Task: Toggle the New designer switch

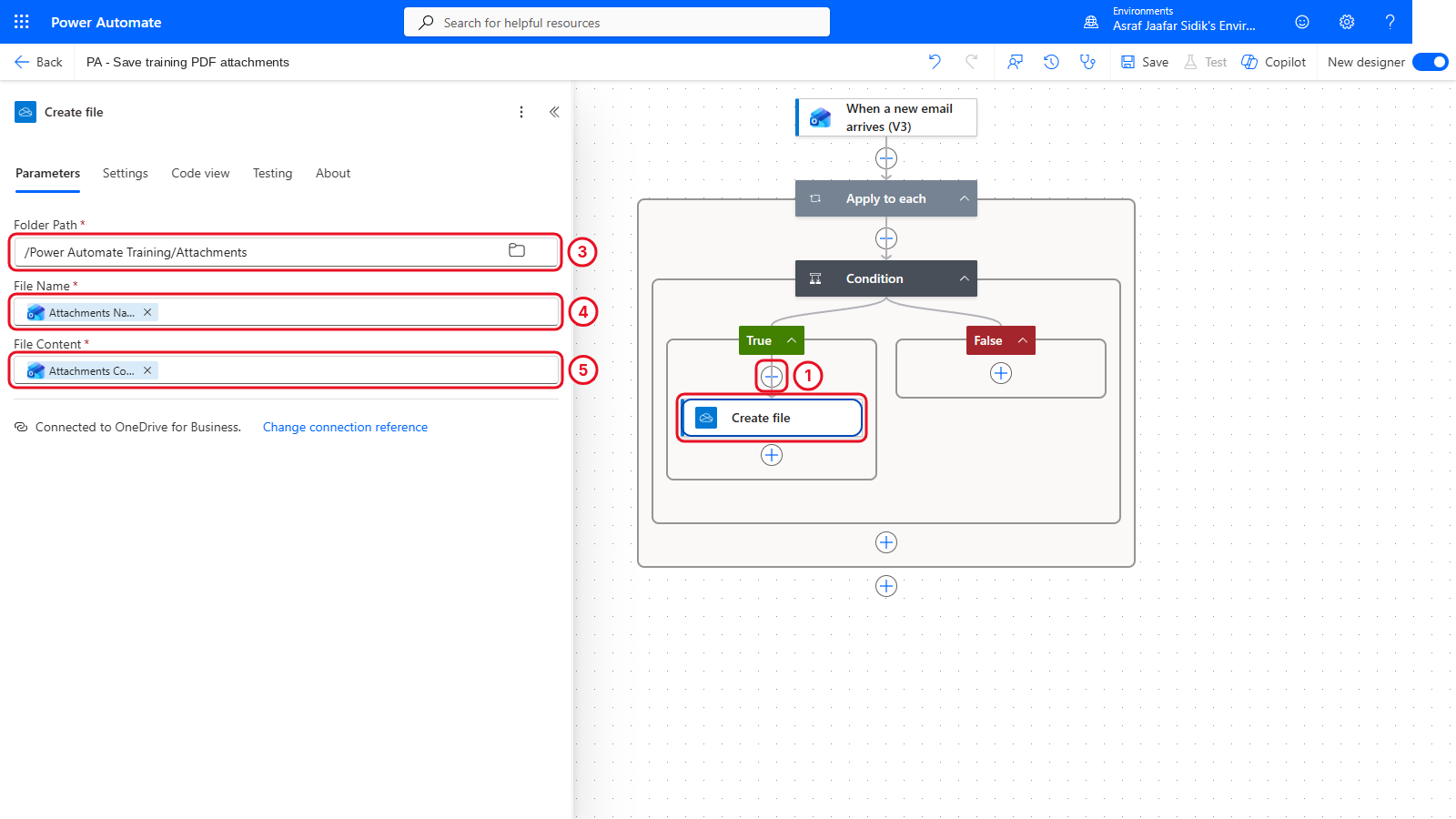Action: [1431, 62]
